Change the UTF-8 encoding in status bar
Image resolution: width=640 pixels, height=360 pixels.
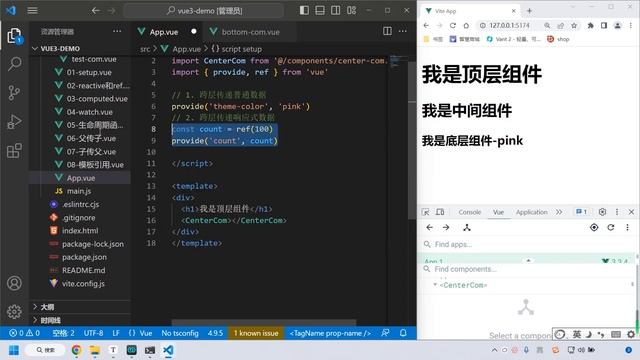tap(93, 333)
